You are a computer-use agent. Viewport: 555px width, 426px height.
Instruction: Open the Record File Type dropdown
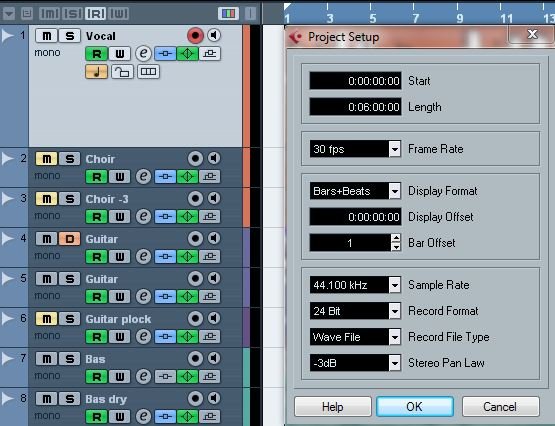pyautogui.click(x=395, y=337)
